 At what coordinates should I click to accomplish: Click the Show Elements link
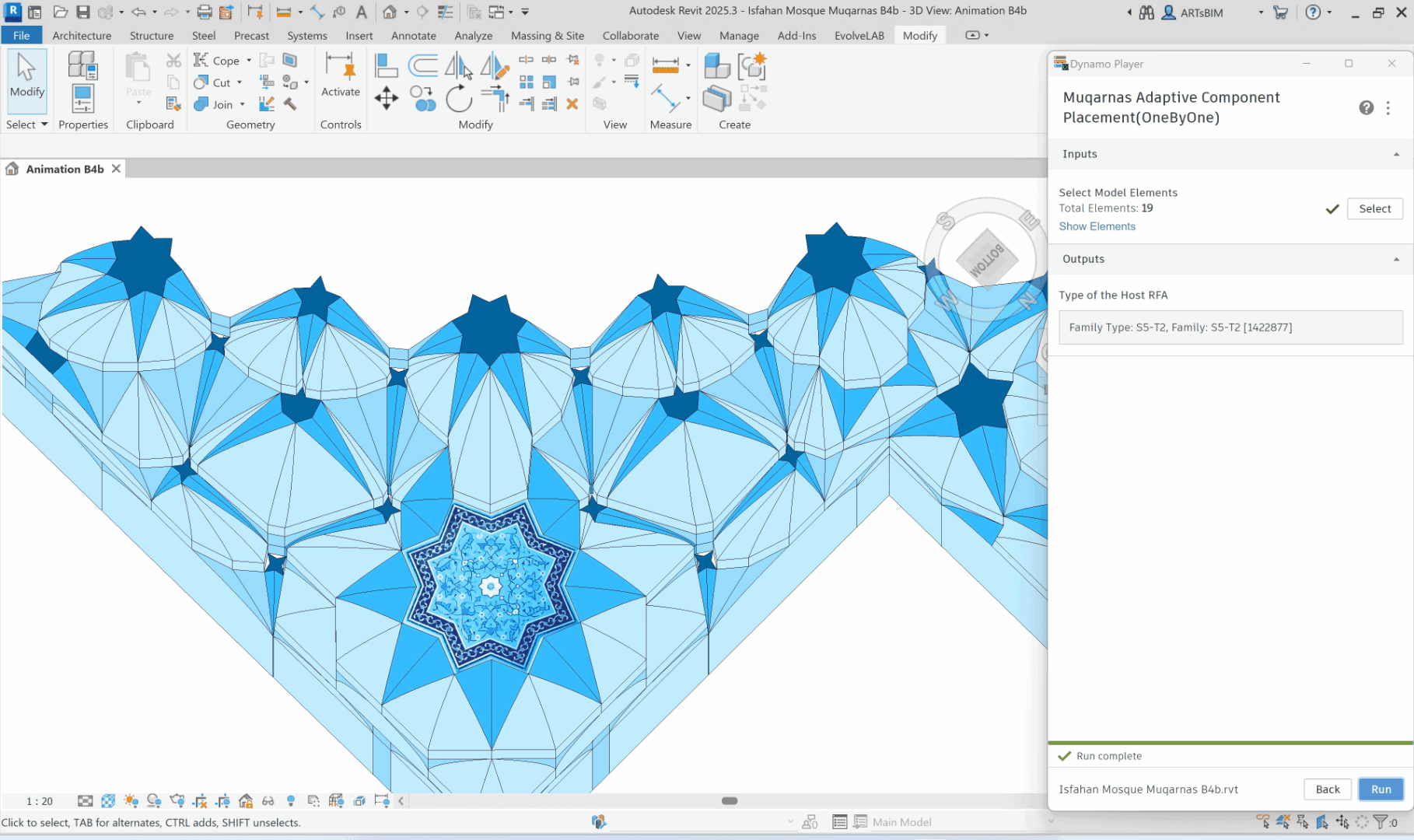point(1097,226)
